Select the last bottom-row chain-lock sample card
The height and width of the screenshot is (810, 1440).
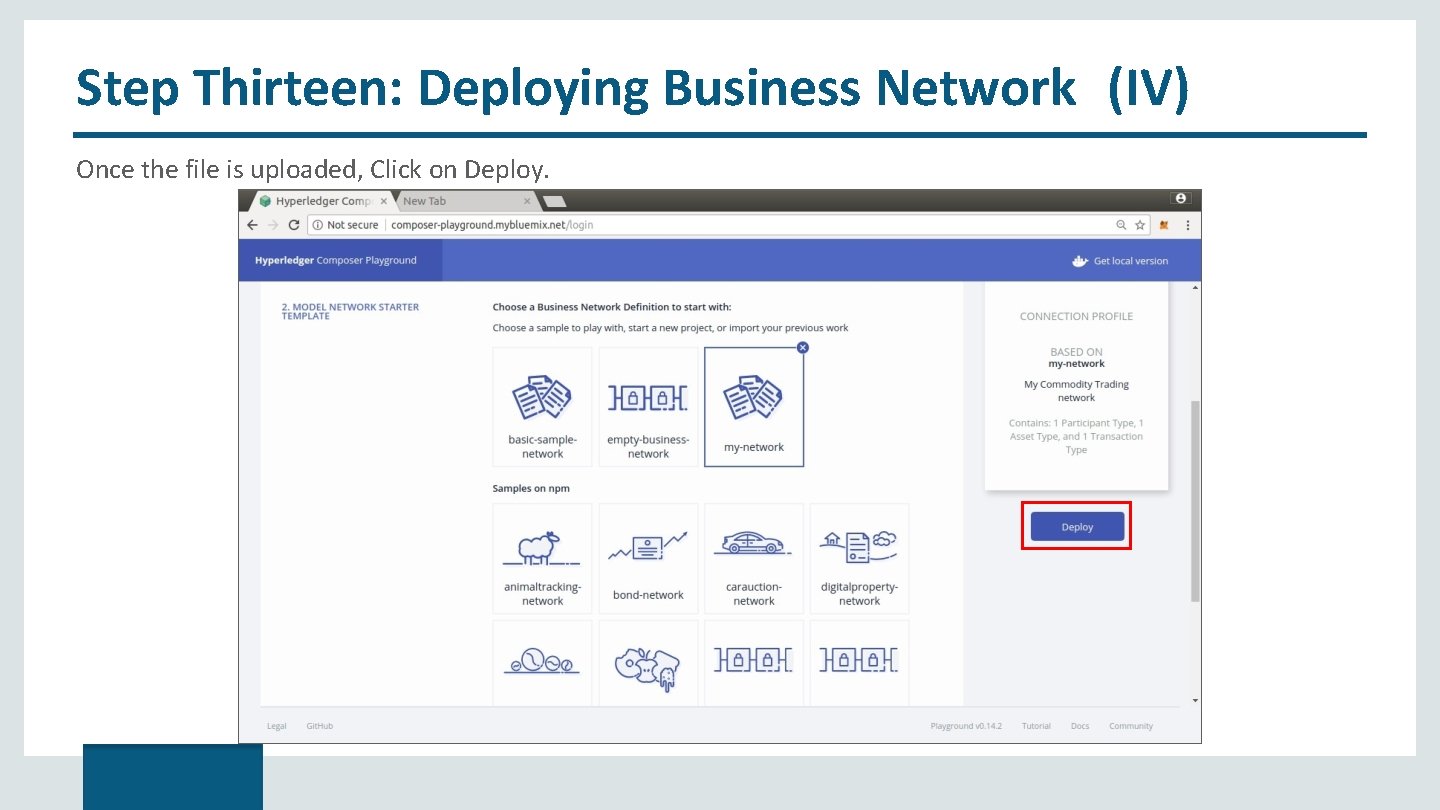pos(859,664)
